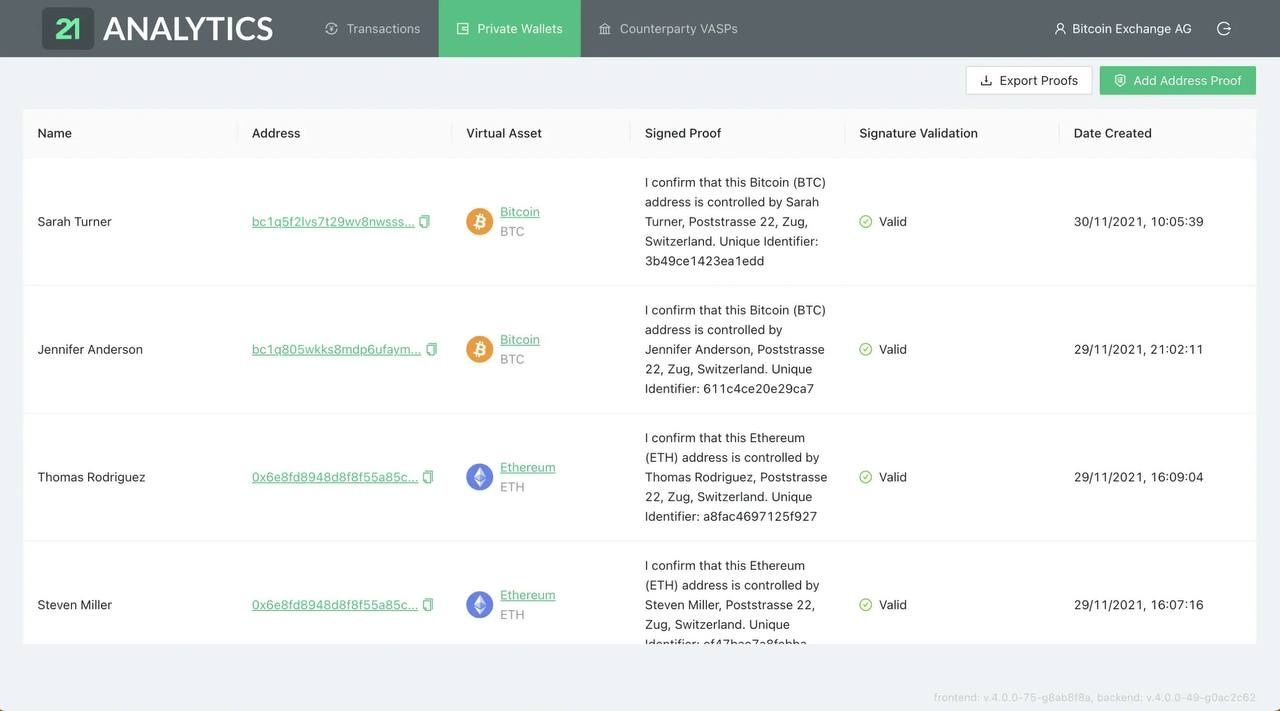Select the Private Wallets tab

tap(509, 29)
